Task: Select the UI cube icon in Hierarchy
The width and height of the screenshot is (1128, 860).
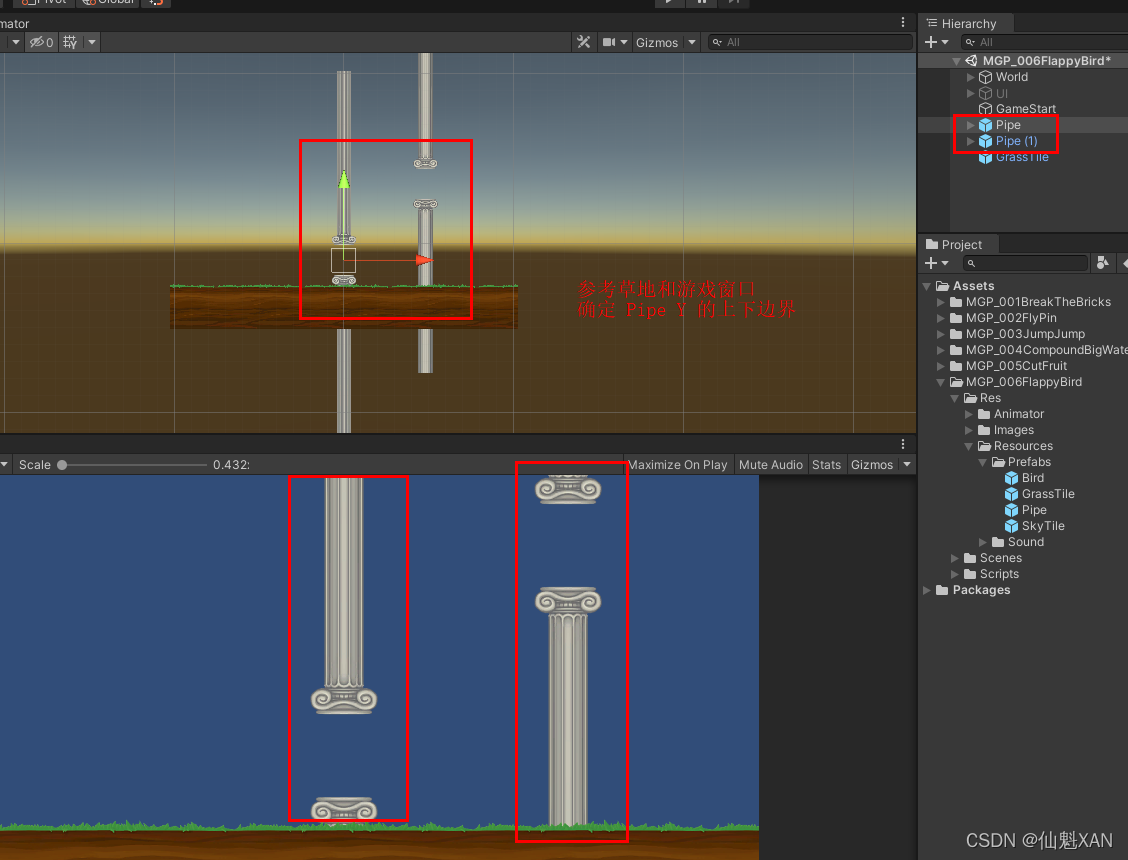Action: click(986, 94)
